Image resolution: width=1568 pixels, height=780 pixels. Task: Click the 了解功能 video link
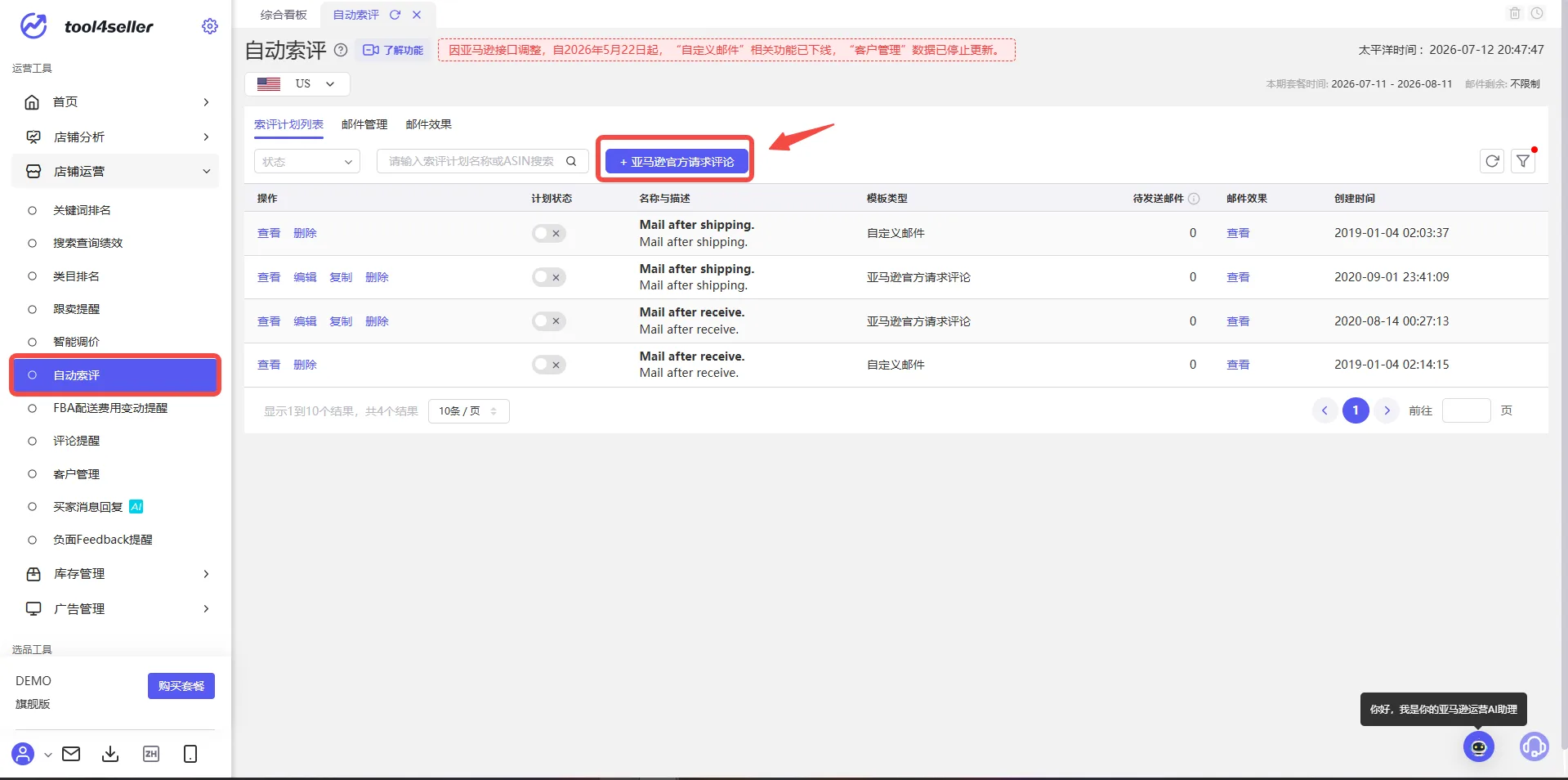[x=393, y=50]
